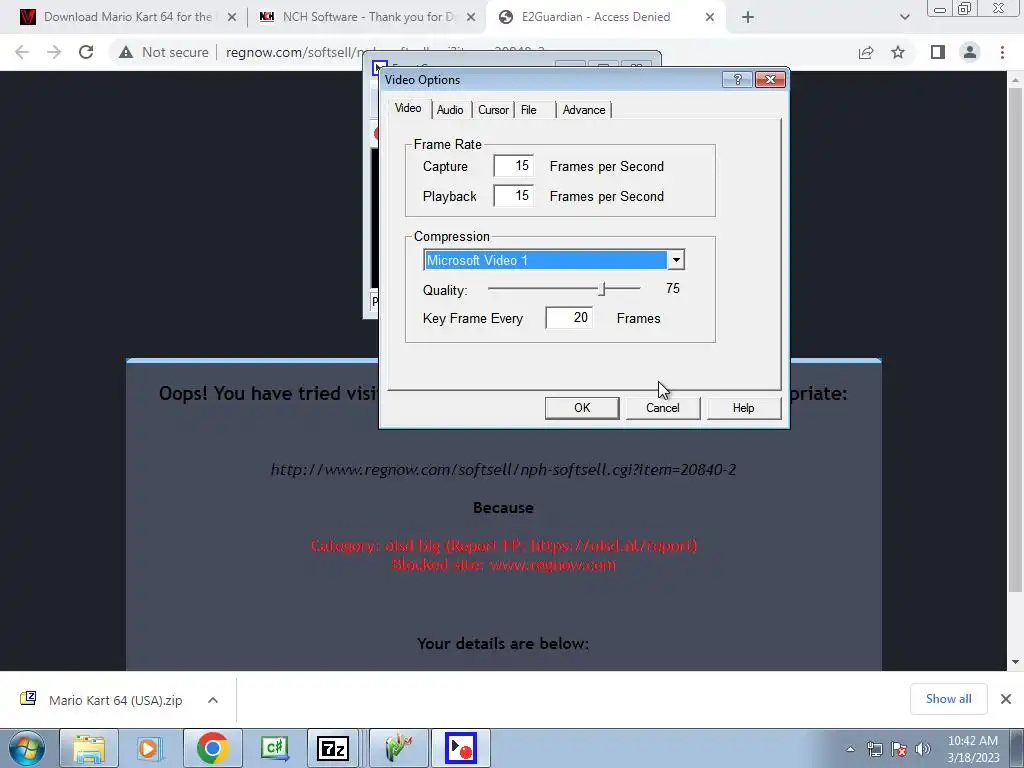Open the Chrome profile avatar
The height and width of the screenshot is (768, 1024).
click(x=970, y=52)
